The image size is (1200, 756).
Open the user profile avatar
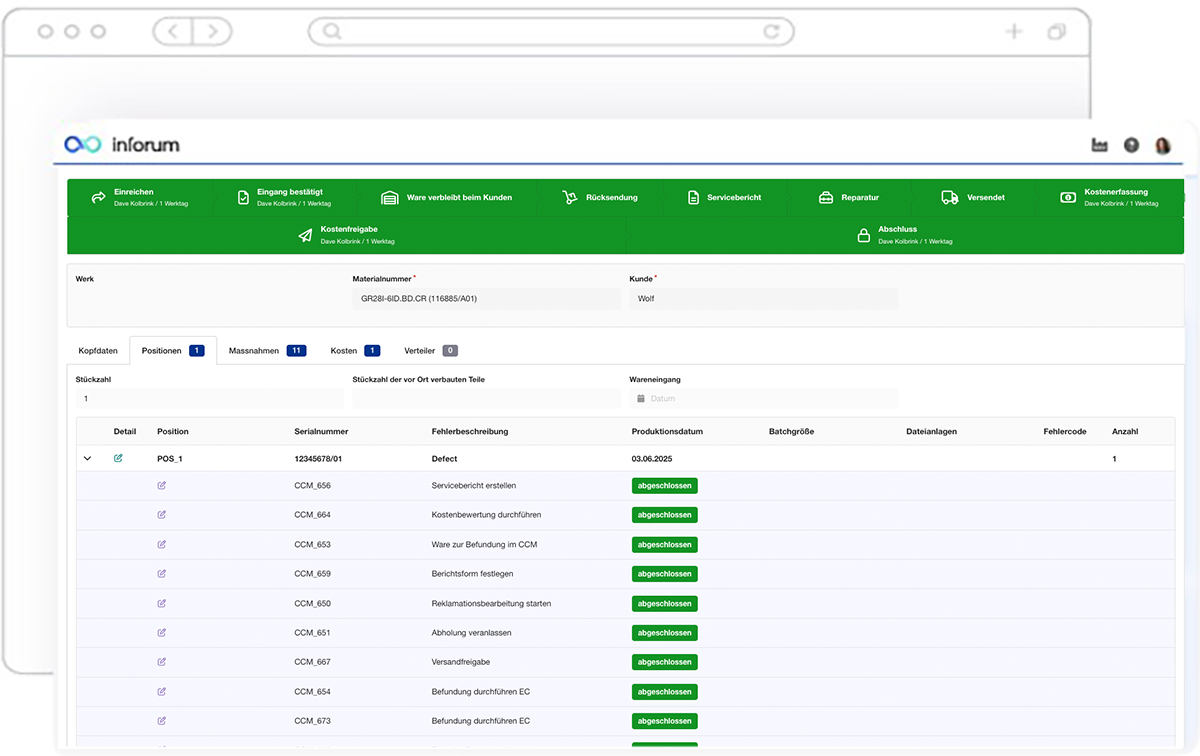[1163, 145]
